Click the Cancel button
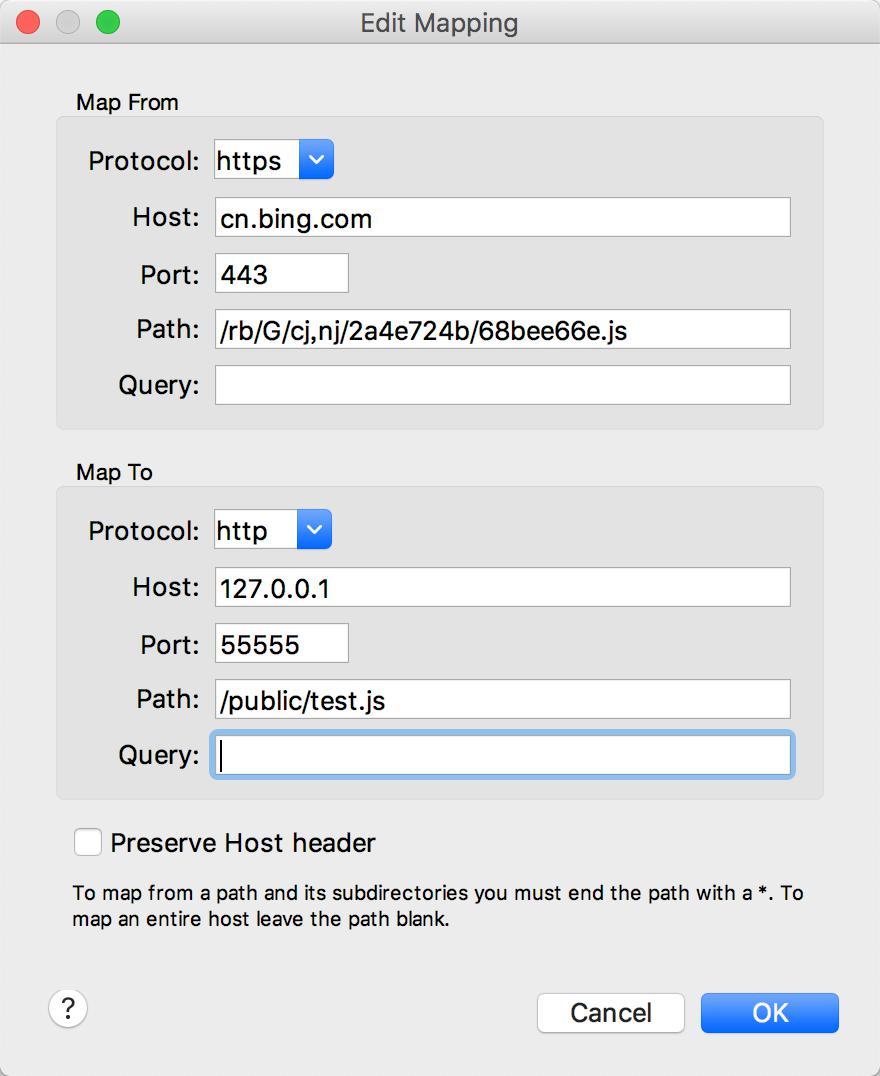880x1076 pixels. pos(610,1013)
